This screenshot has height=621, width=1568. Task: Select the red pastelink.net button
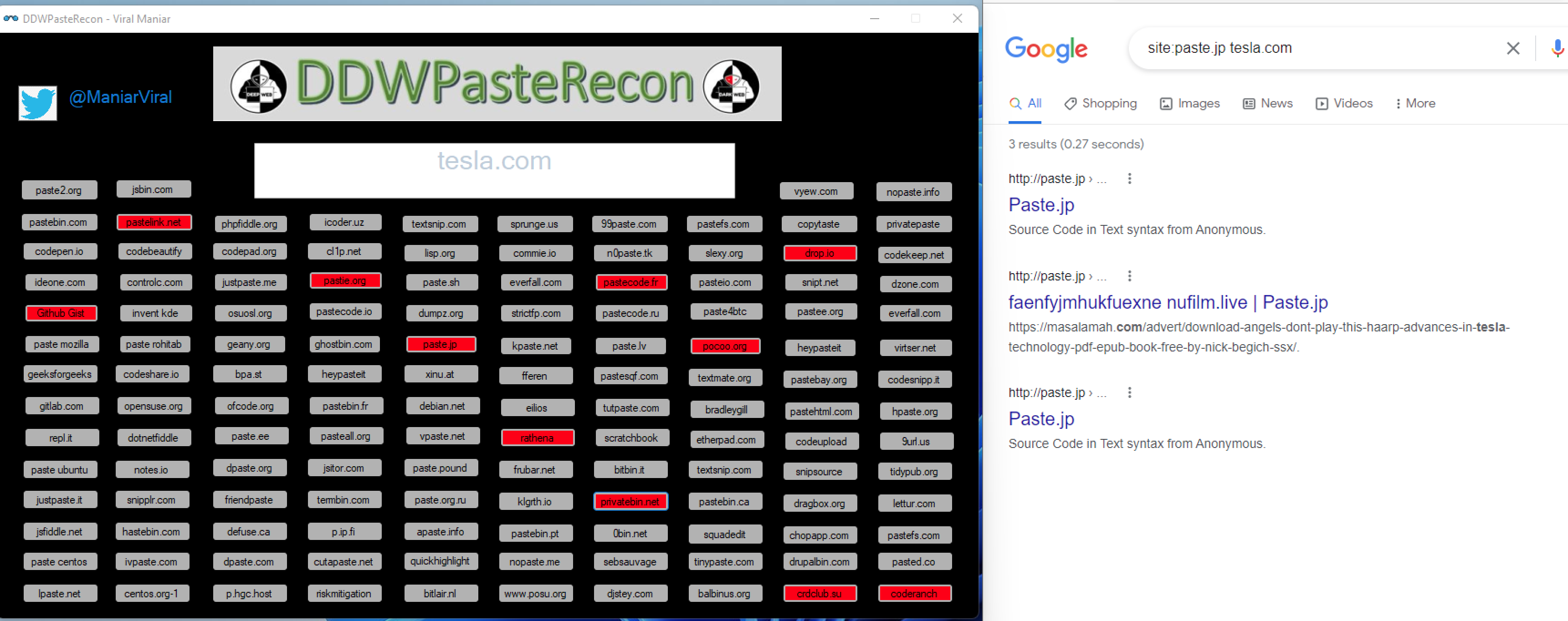pyautogui.click(x=154, y=222)
